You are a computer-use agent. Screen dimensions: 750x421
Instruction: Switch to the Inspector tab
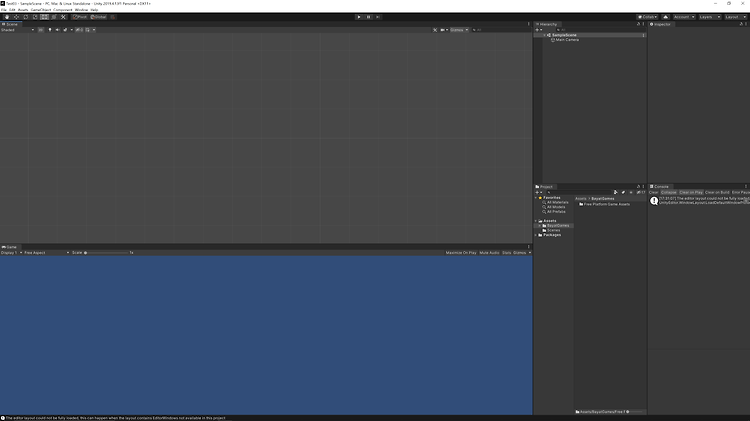pyautogui.click(x=660, y=24)
